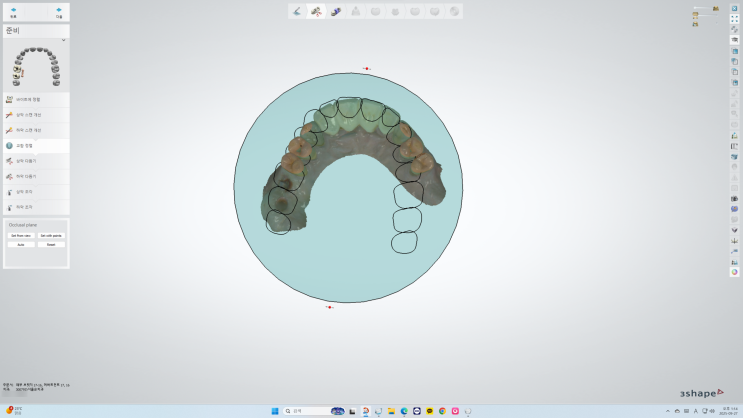Click the blue globe icon below the camera
The width and height of the screenshot is (743, 418).
[x=734, y=209]
